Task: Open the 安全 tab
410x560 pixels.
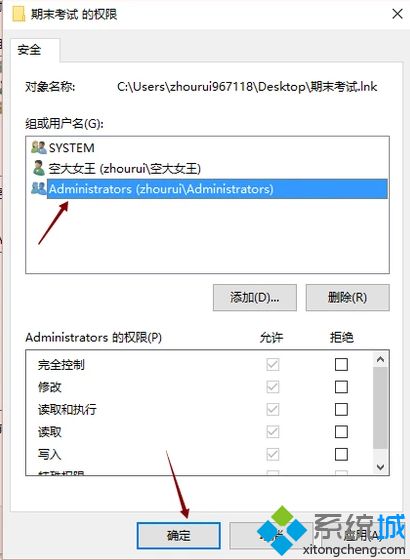Action: pyautogui.click(x=30, y=50)
